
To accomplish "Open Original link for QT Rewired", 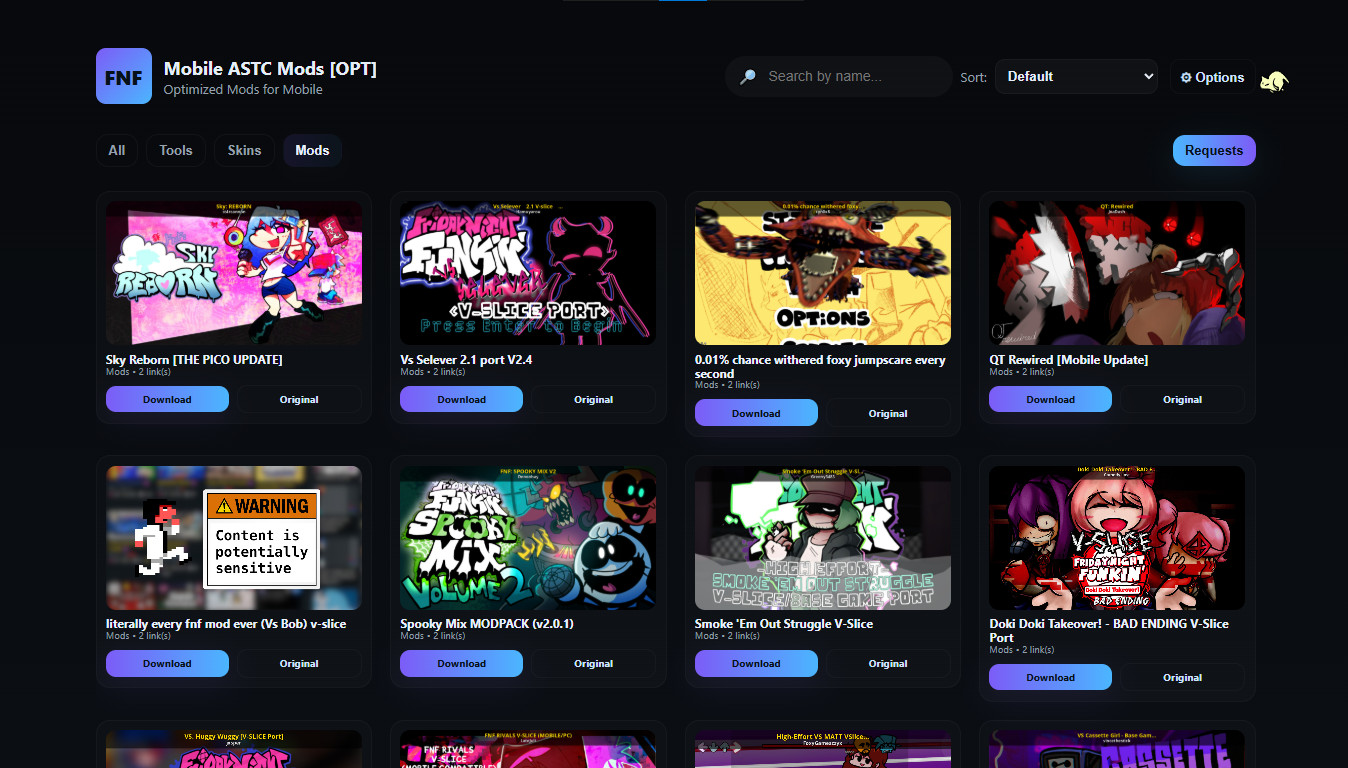I will 1182,399.
